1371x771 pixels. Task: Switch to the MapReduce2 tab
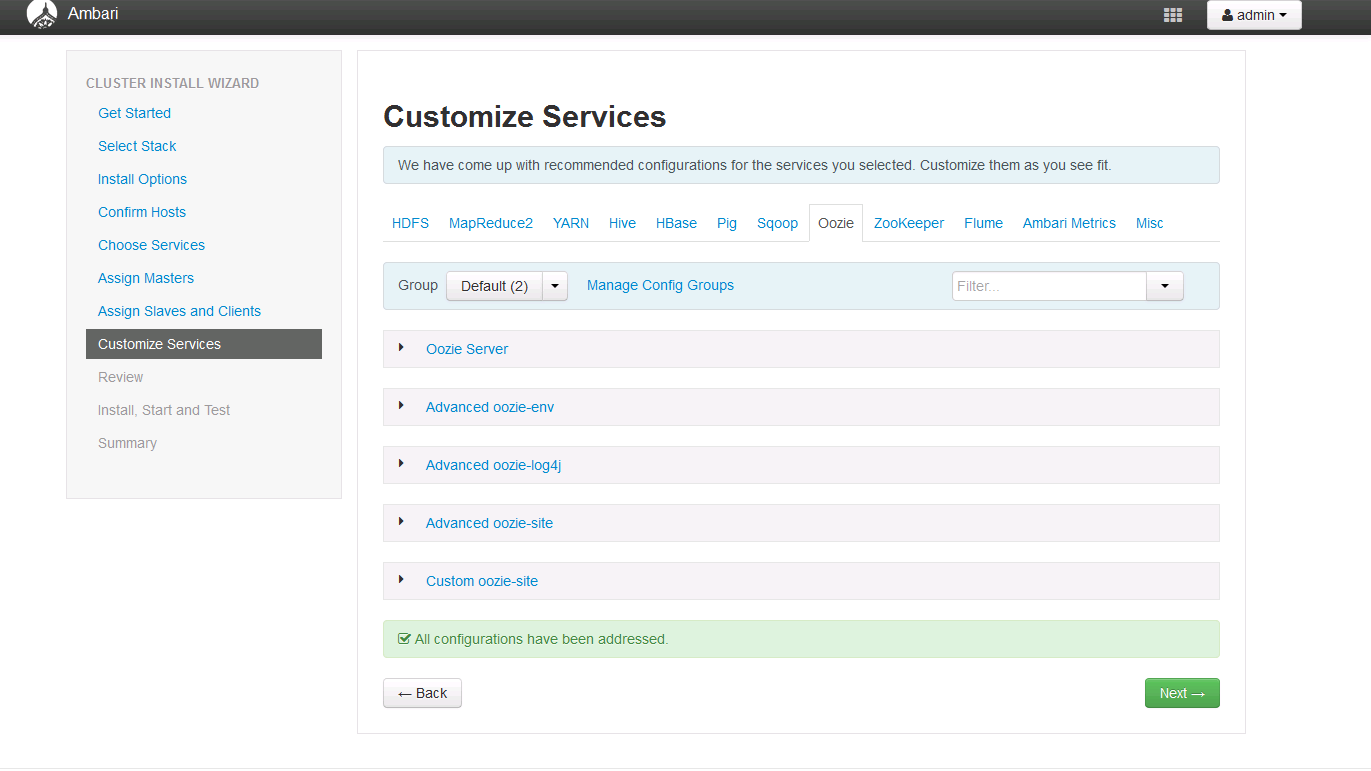[x=491, y=223]
